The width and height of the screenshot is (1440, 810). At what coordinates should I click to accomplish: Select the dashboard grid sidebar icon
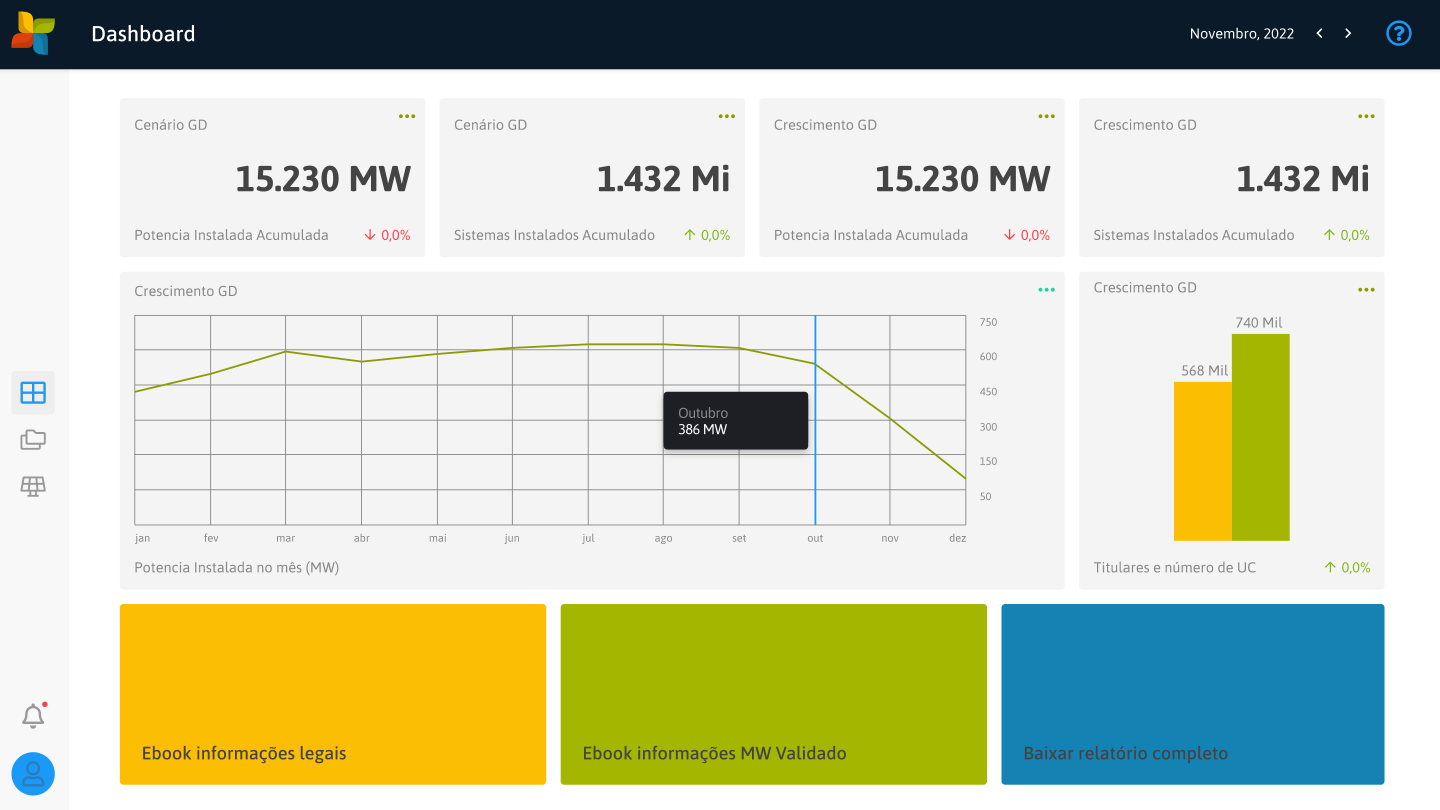(x=33, y=393)
